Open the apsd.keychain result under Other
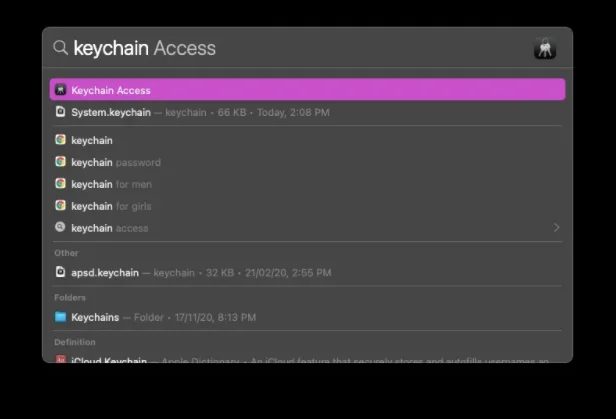Image resolution: width=616 pixels, height=419 pixels. pos(200,272)
